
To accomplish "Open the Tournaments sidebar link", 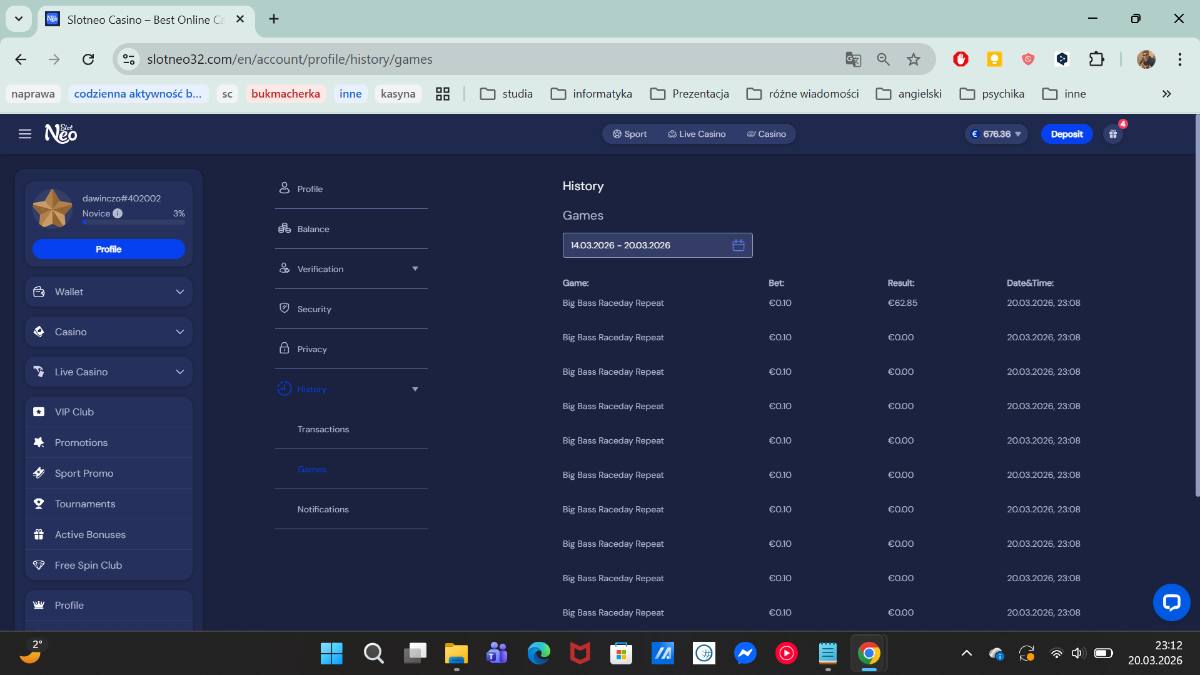I will 85,504.
